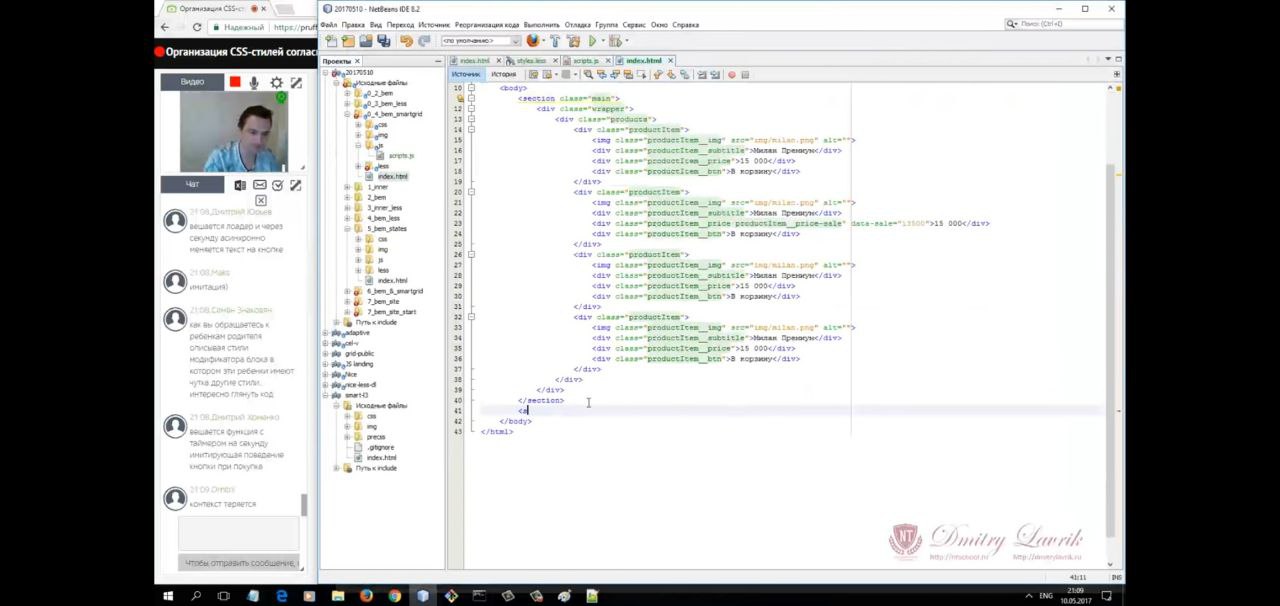The height and width of the screenshot is (606, 1280).
Task: Select the grid-public project
Action: point(359,354)
